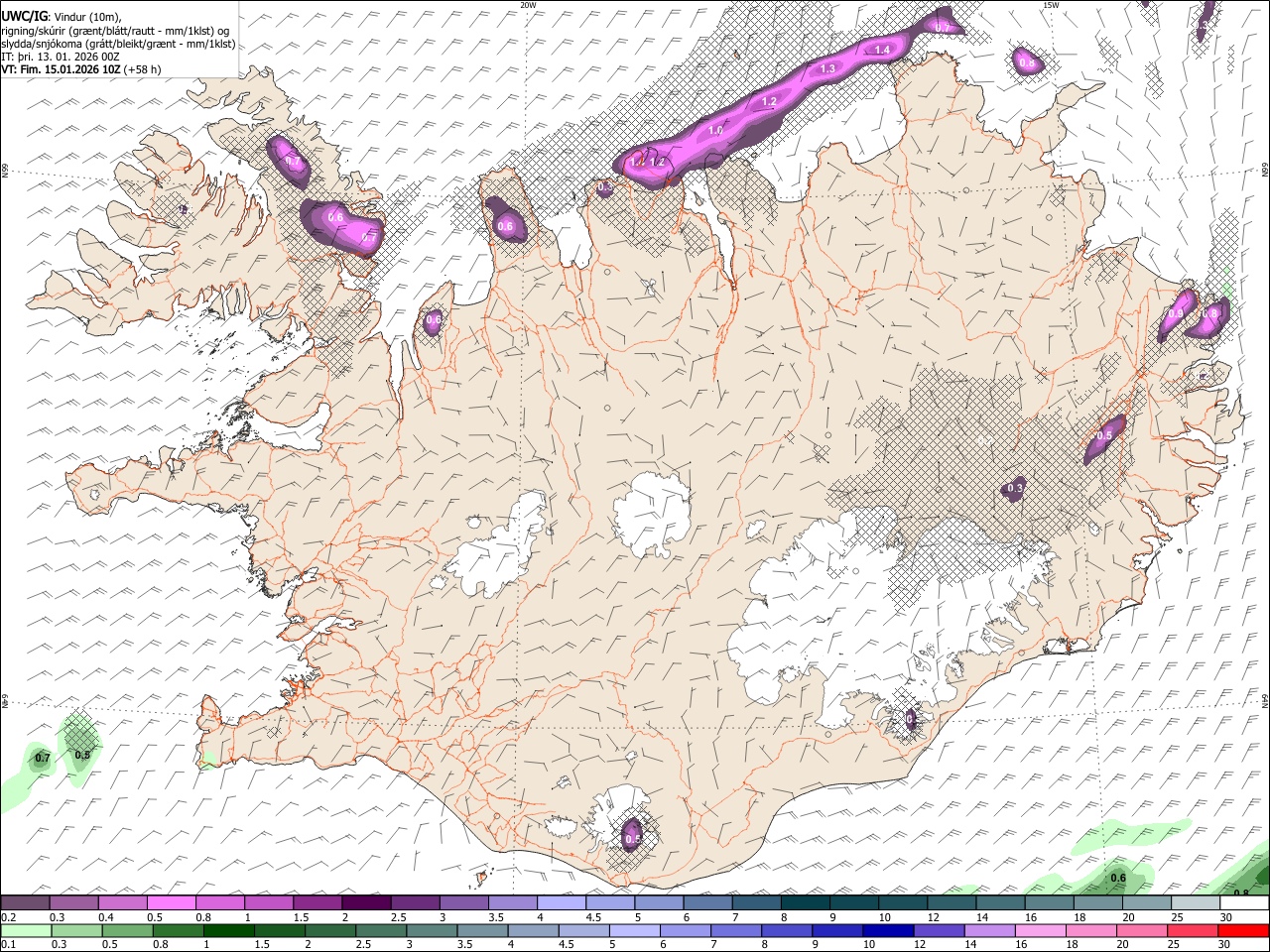Click the '0.3' value in the eastern highlands
Screen dimensions: 1270x952
click(1015, 488)
